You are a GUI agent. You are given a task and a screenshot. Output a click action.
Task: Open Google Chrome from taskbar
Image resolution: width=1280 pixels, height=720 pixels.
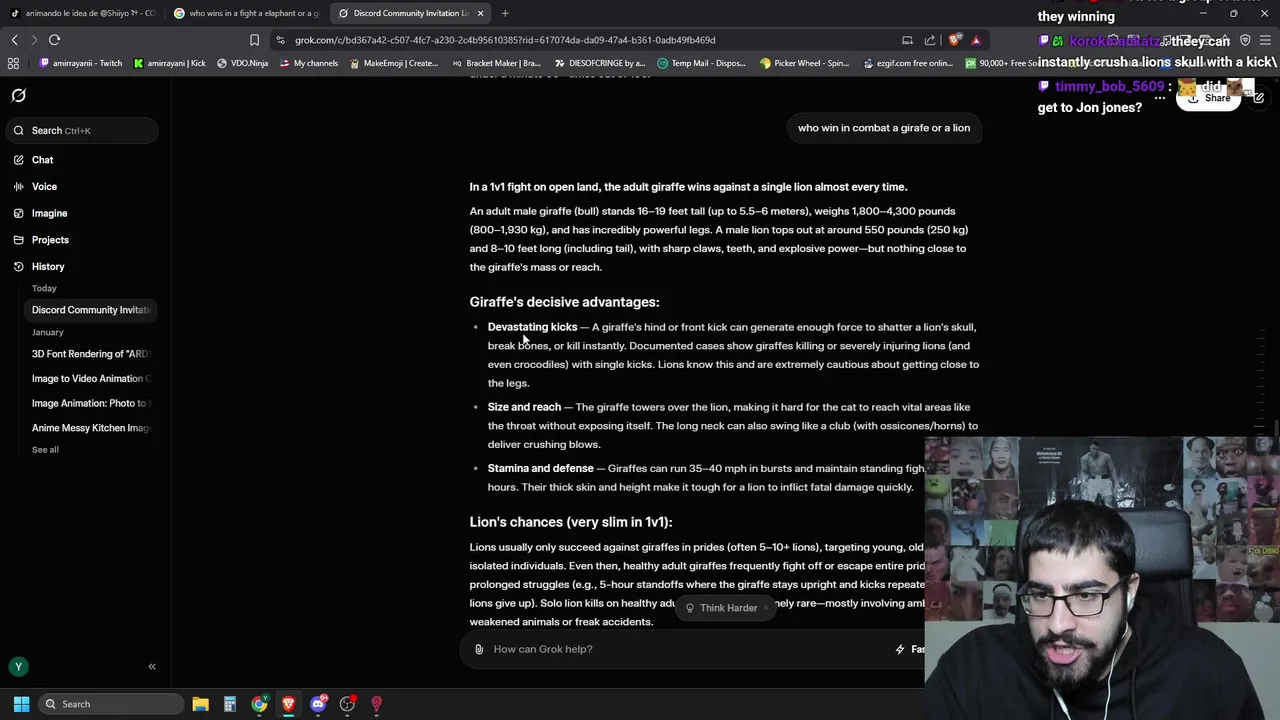point(259,704)
